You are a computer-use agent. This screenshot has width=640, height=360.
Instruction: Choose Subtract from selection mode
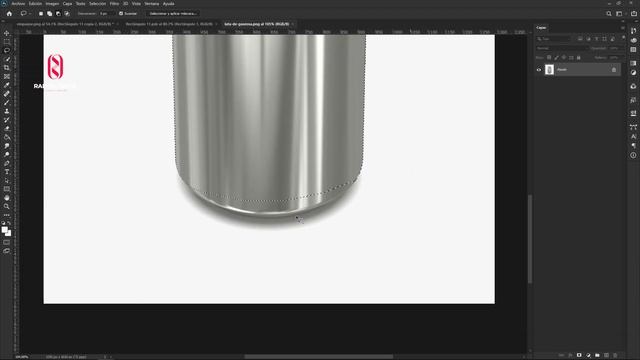[58, 13]
